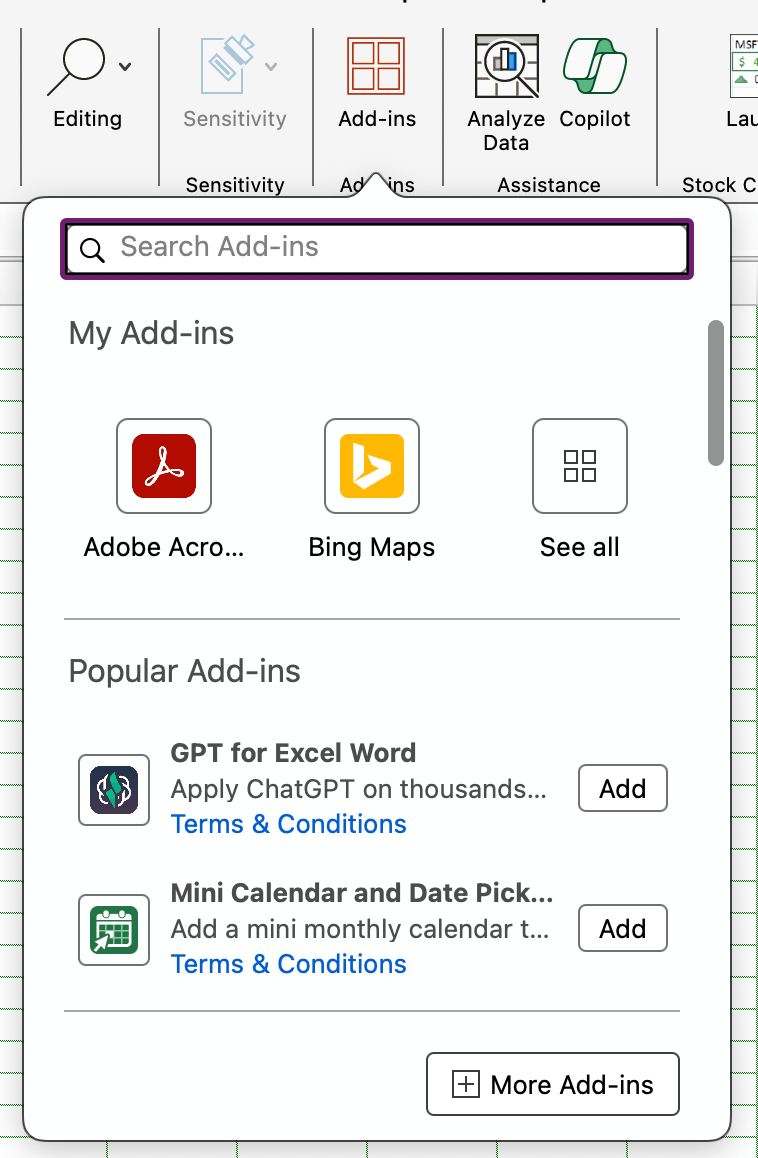
Task: Click the See all add-ins tile
Action: (580, 466)
